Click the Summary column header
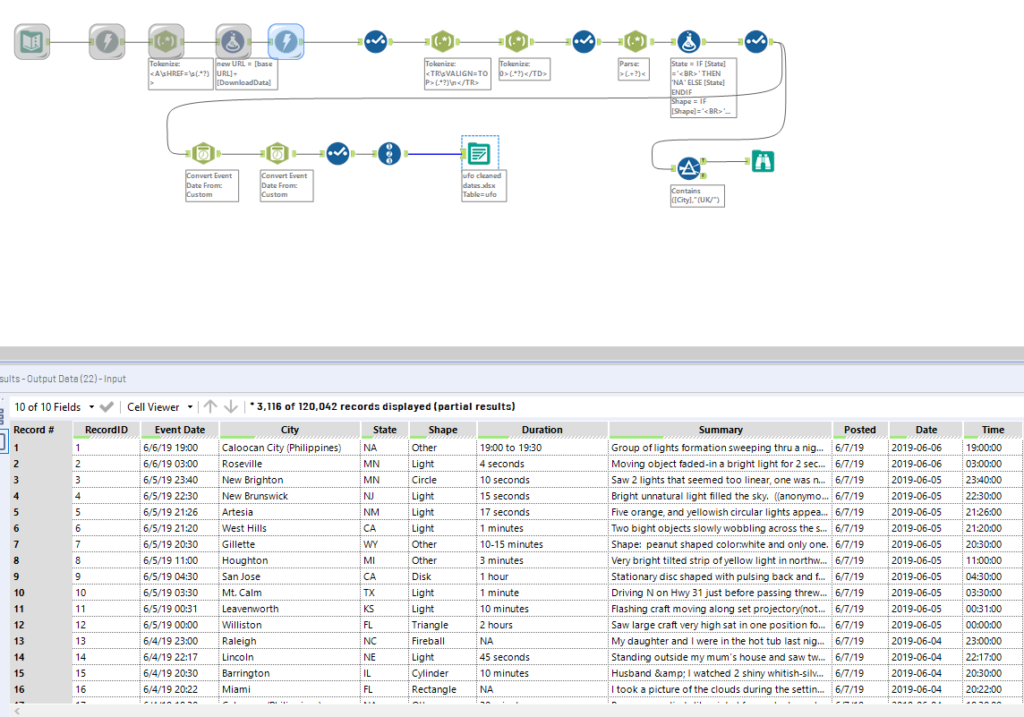Viewport: 1024px width, 717px height. [x=720, y=430]
